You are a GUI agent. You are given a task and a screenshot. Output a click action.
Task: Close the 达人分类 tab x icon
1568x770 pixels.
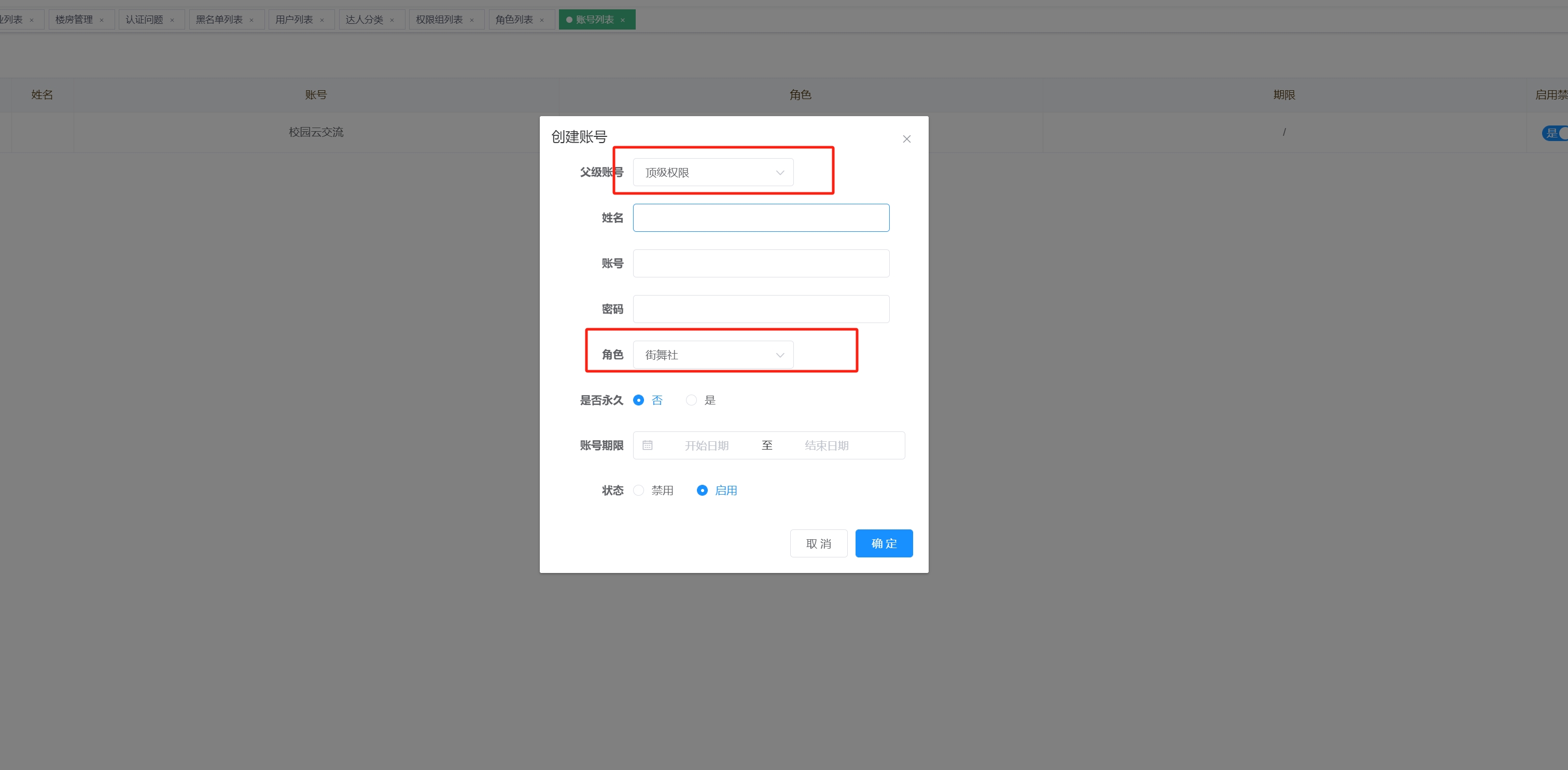click(392, 20)
